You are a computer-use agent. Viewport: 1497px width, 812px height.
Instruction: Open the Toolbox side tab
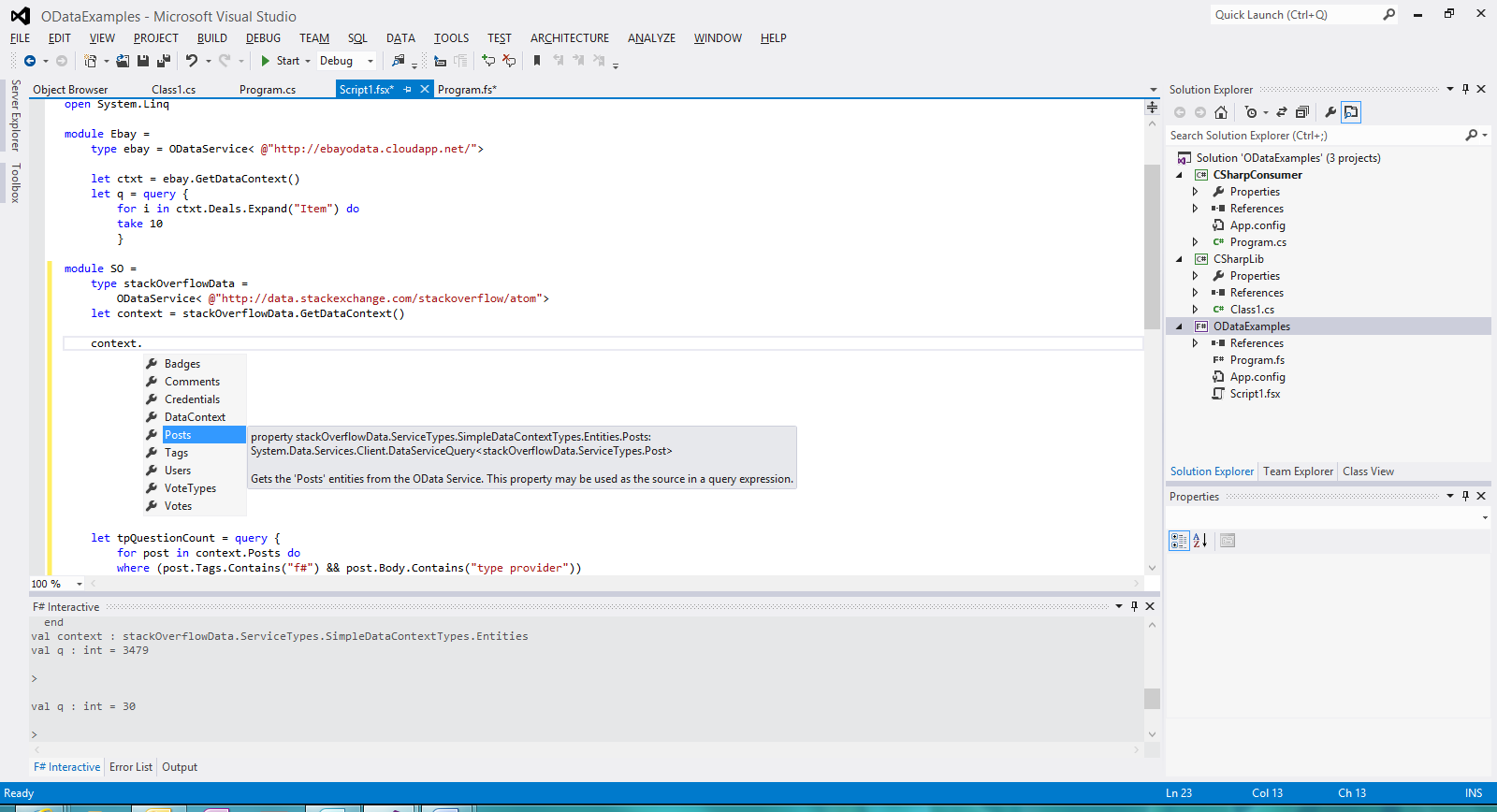[x=15, y=182]
